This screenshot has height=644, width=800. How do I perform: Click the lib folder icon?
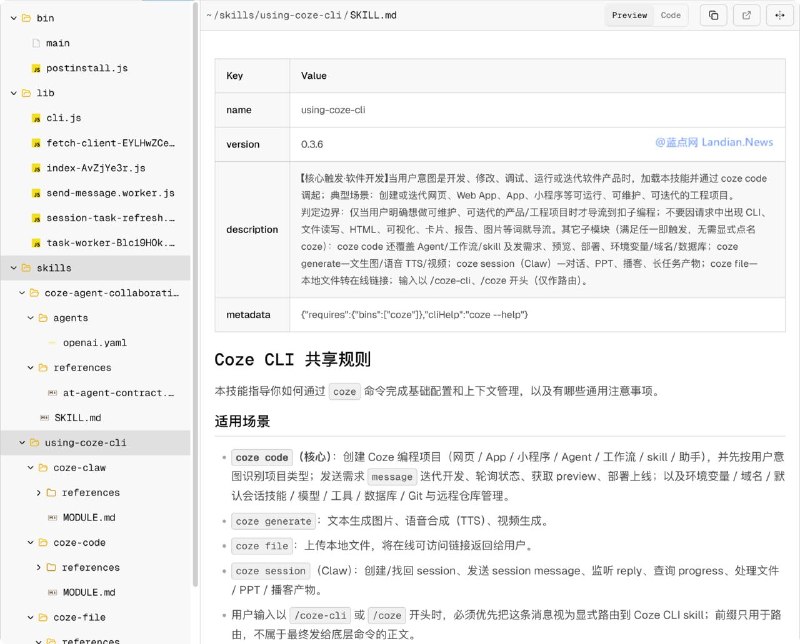[27, 93]
